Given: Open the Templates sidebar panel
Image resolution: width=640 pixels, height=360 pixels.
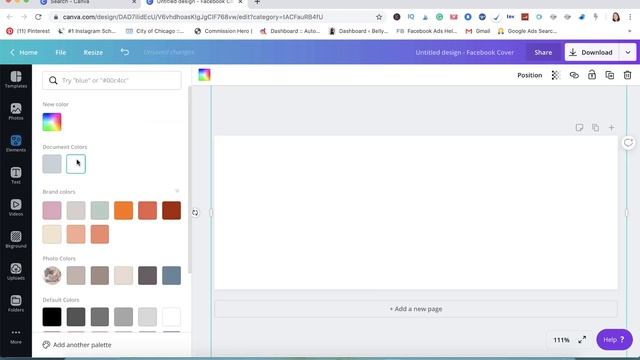Looking at the screenshot, I should (x=16, y=80).
